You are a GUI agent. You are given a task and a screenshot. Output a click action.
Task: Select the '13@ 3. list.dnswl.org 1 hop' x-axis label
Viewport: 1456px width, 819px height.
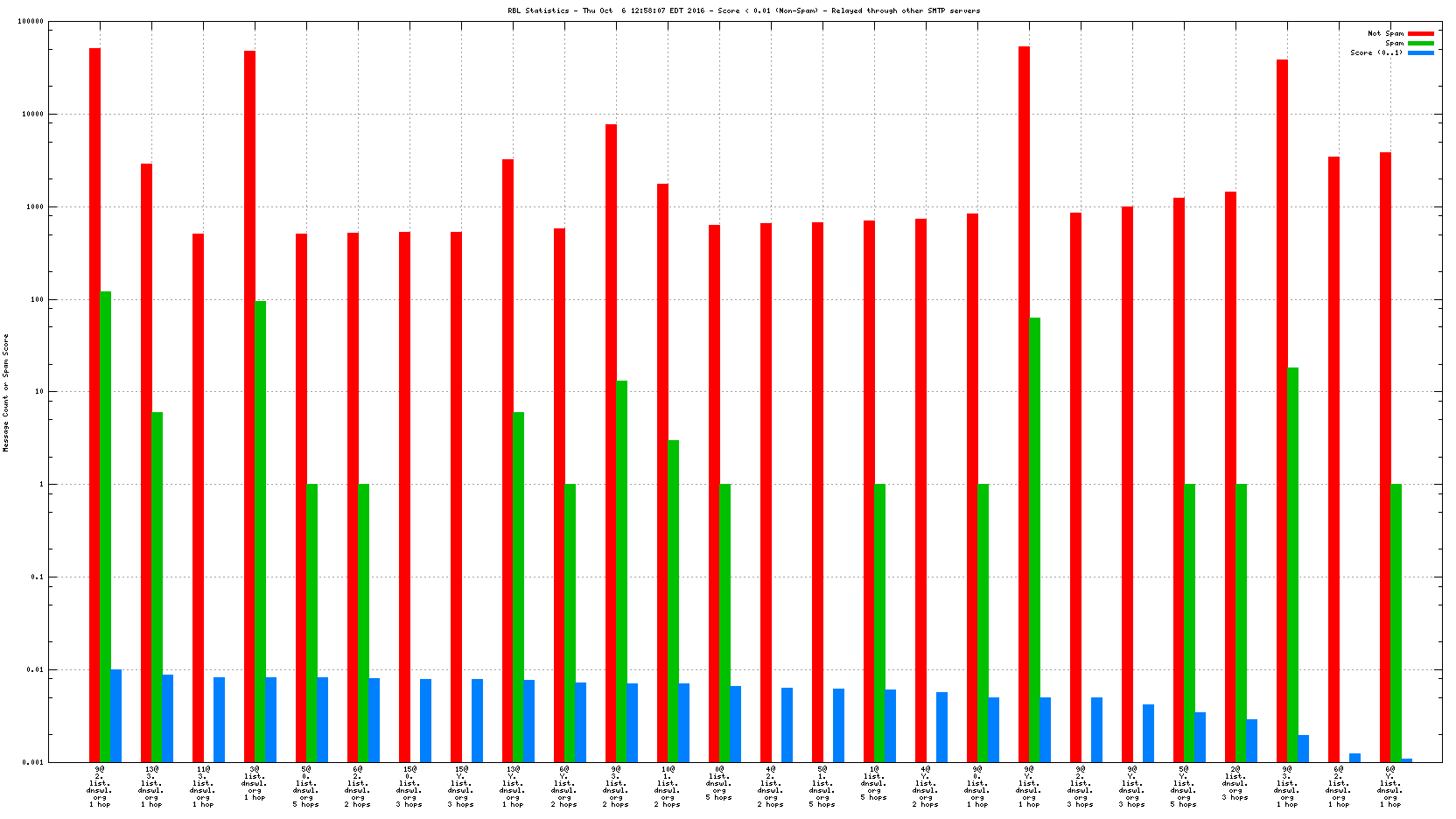pyautogui.click(x=151, y=787)
